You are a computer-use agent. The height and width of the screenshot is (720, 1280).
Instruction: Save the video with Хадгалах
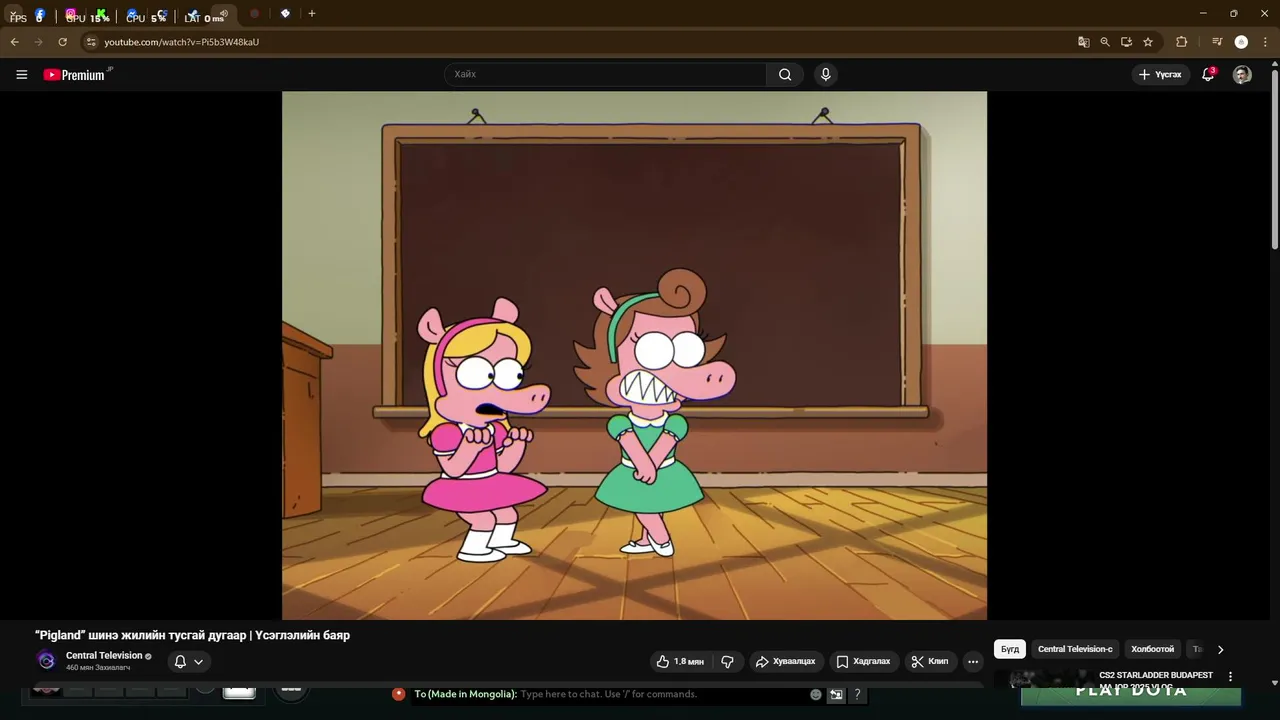point(863,661)
